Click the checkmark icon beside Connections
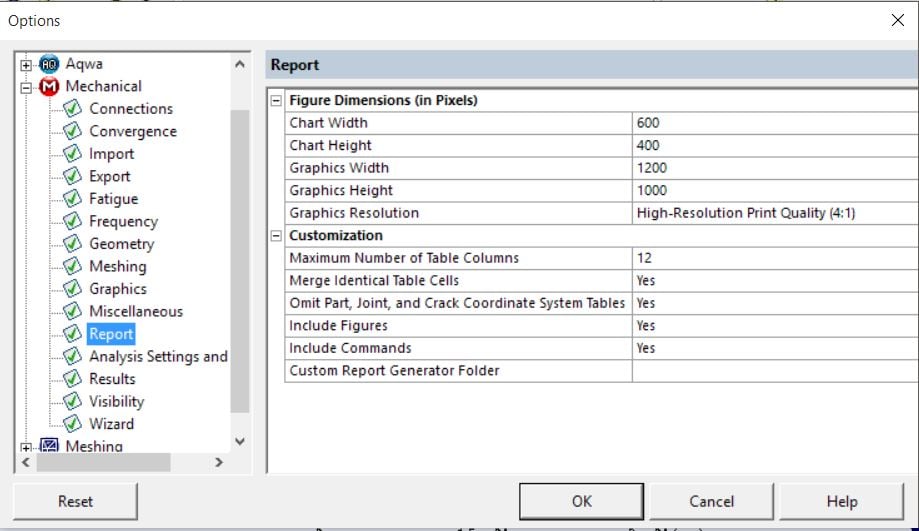The image size is (919, 531). coord(73,108)
